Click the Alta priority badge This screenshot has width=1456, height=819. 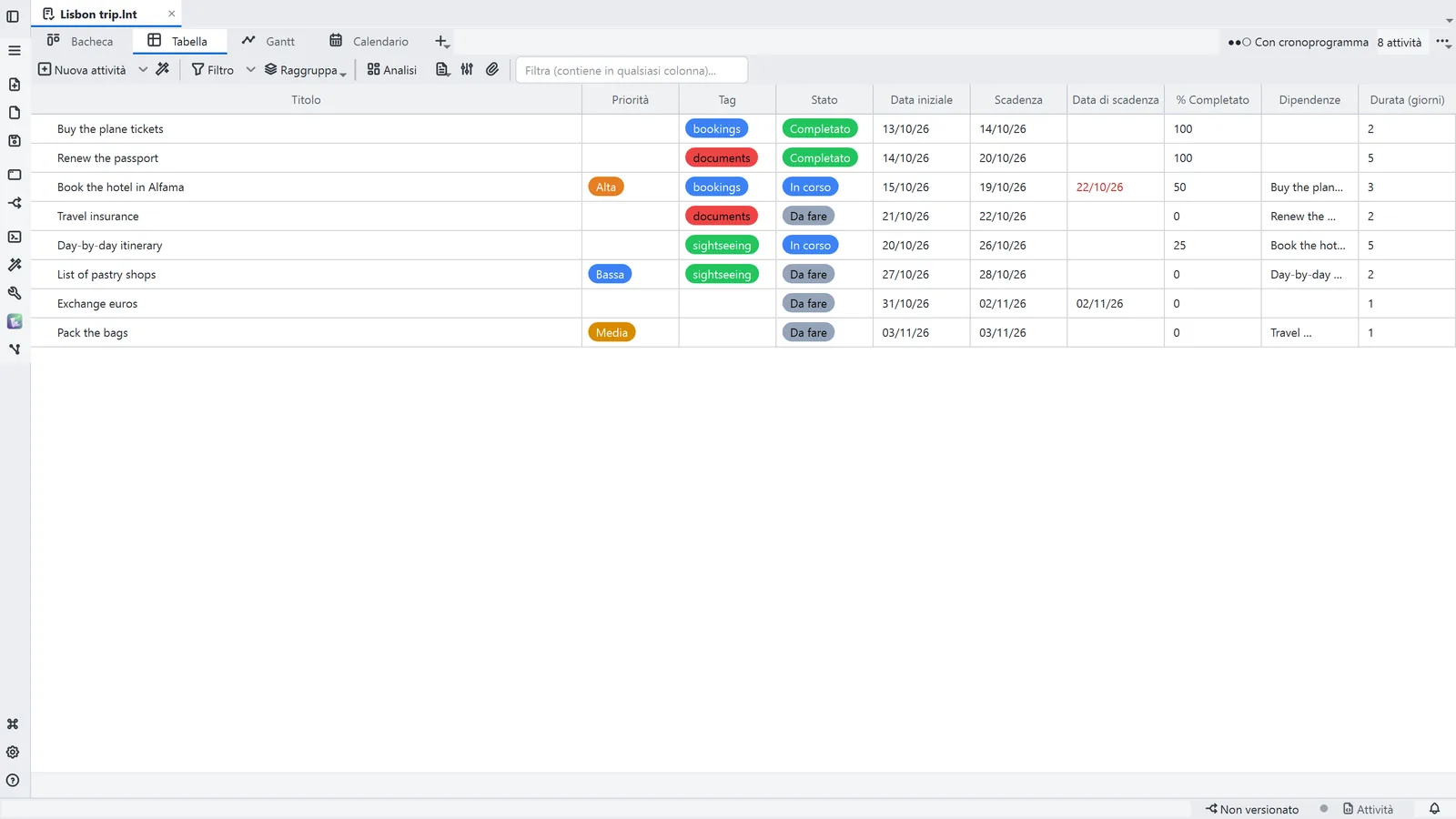tap(606, 187)
